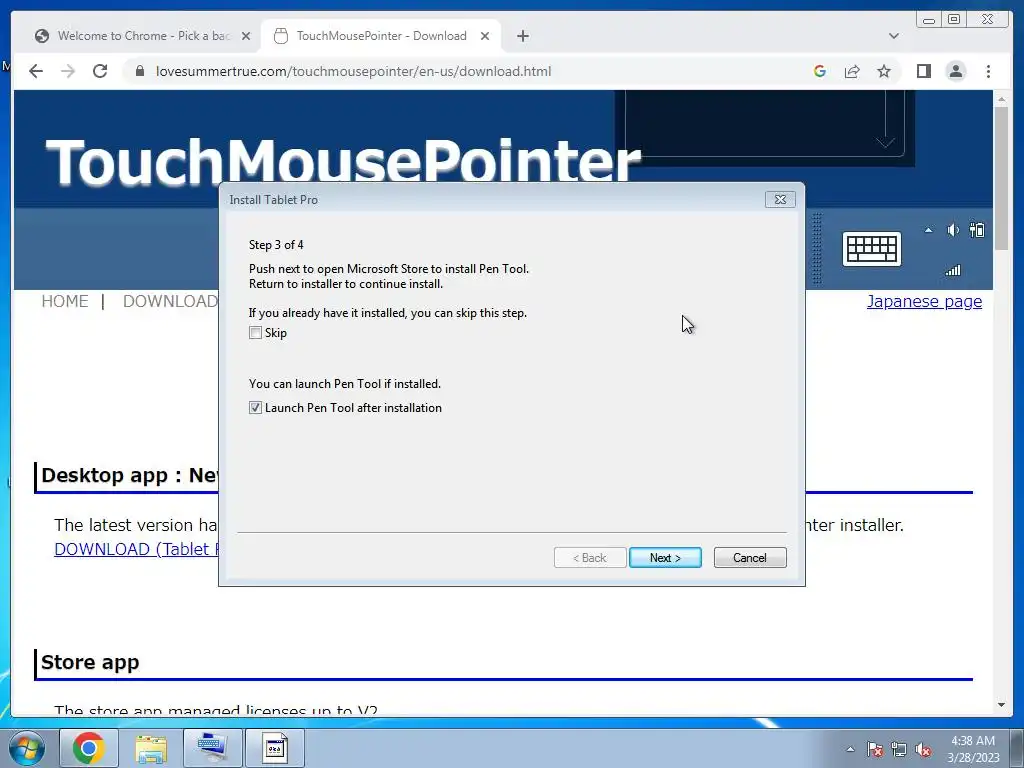1024x768 pixels.
Task: Open Action Center flag tray icon
Action: (x=875, y=749)
